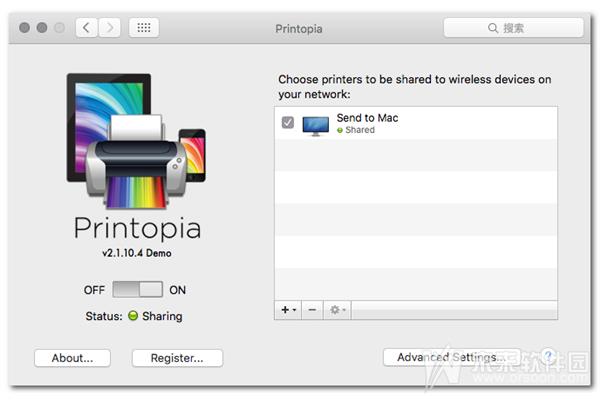Remove the selected printer with the minus button
The image size is (600, 400).
tap(312, 310)
